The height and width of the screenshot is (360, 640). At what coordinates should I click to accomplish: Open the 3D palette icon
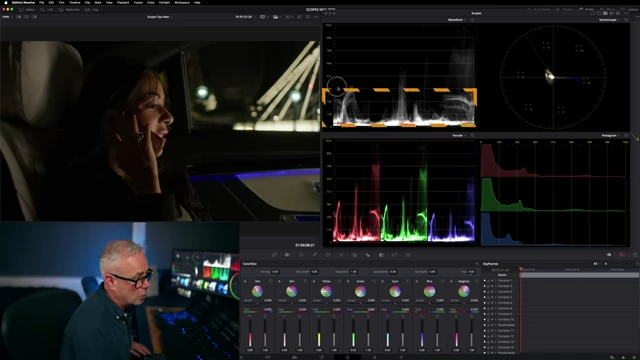pos(408,255)
